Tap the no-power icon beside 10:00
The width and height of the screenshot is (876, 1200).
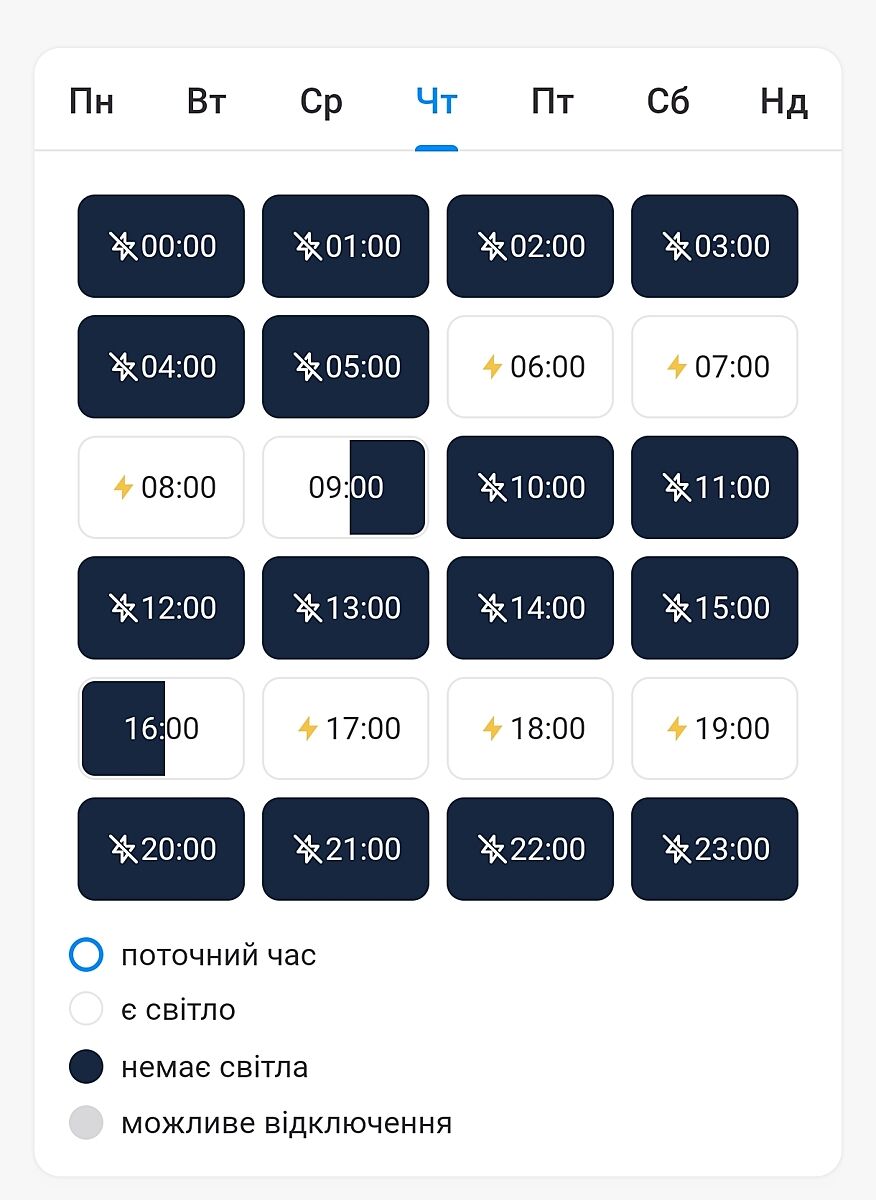[492, 488]
